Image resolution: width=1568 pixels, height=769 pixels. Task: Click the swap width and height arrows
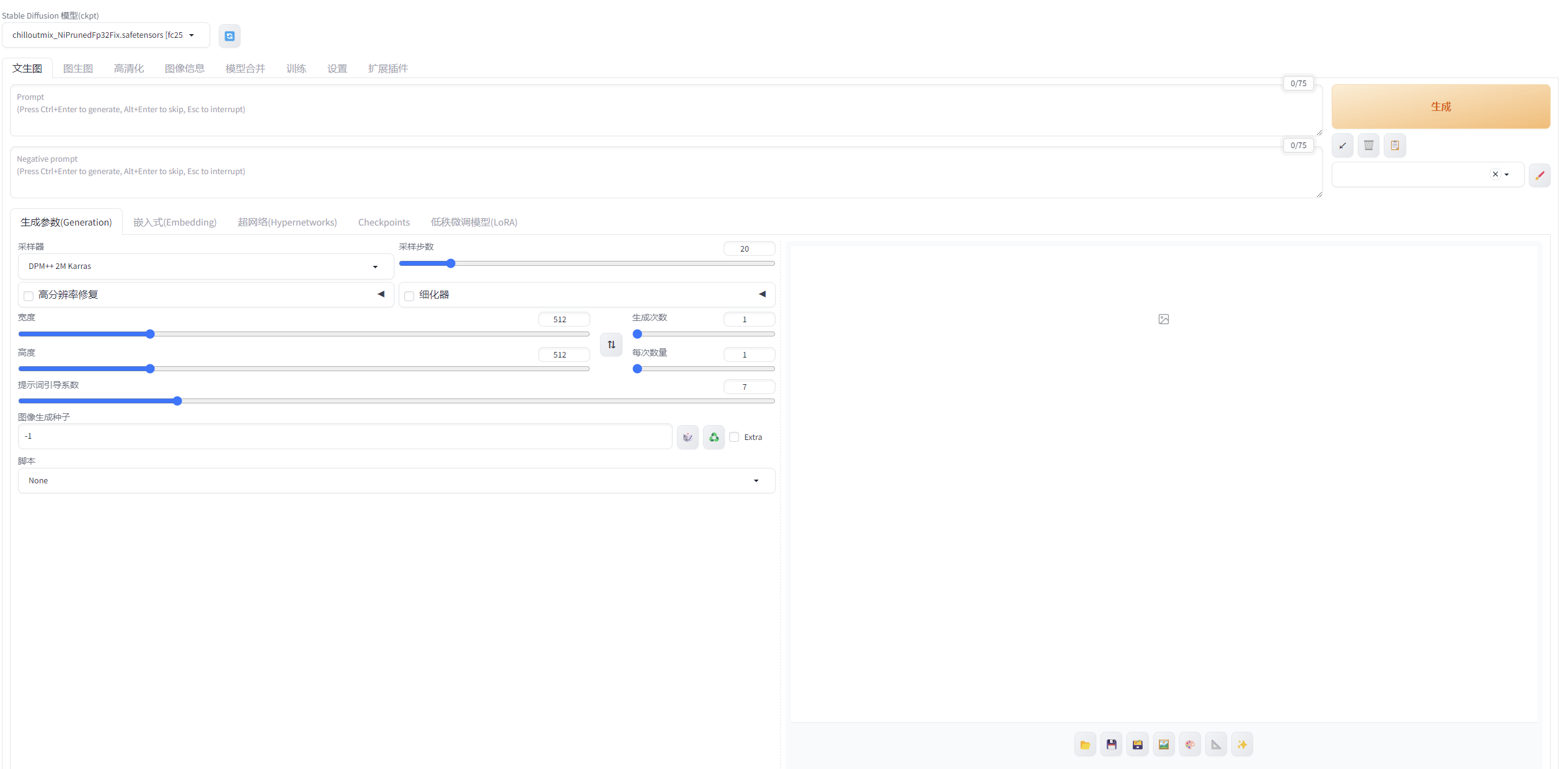click(611, 345)
